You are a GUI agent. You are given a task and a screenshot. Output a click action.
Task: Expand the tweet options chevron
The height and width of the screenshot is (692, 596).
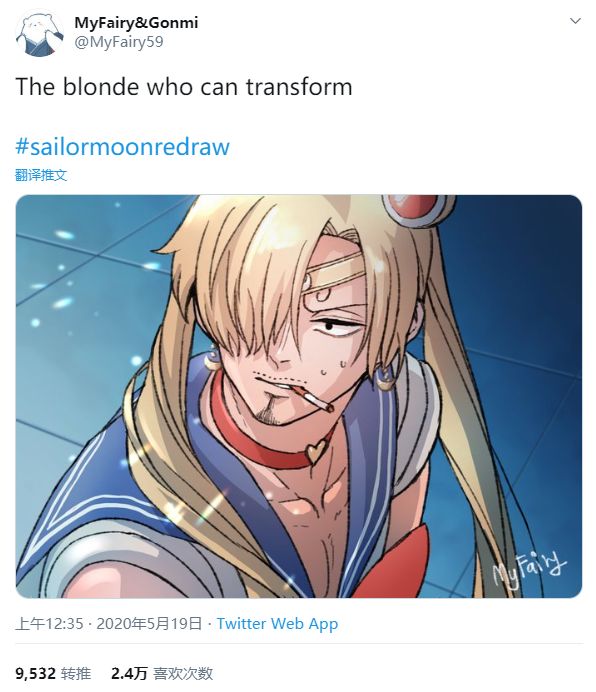click(x=575, y=21)
